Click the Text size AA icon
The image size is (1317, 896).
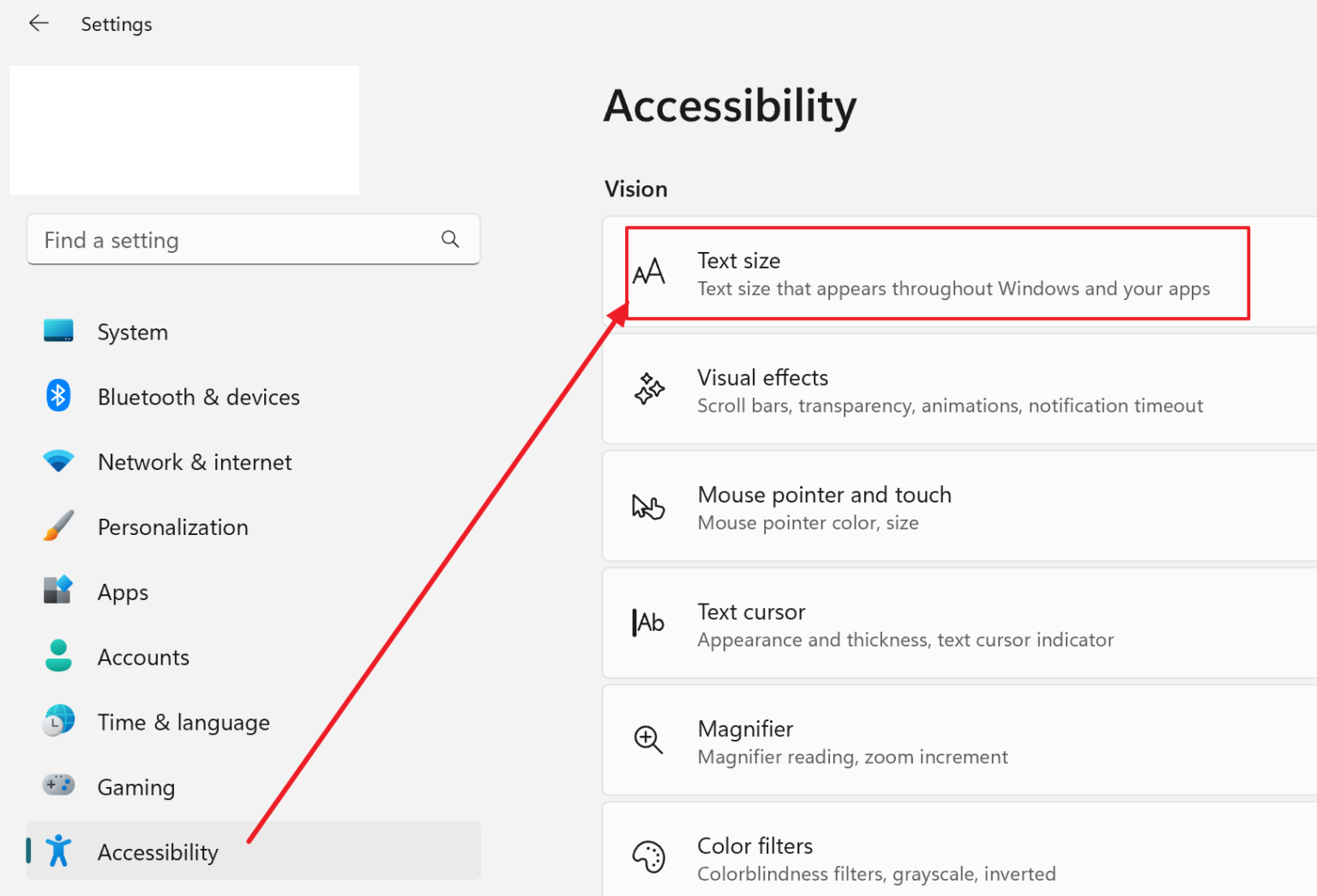pyautogui.click(x=649, y=272)
